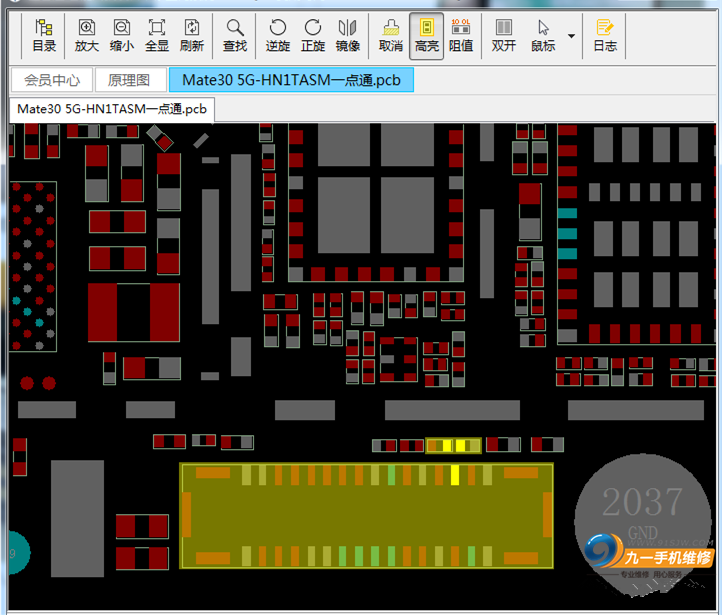Screen dimensions: 722x615
Task: Click the 刷新 refresh icon
Action: point(192,36)
